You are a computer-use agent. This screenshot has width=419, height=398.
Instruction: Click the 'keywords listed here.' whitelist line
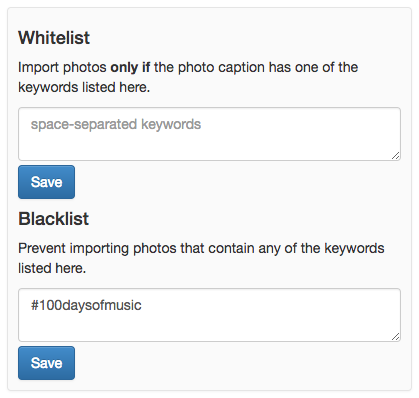[x=84, y=87]
